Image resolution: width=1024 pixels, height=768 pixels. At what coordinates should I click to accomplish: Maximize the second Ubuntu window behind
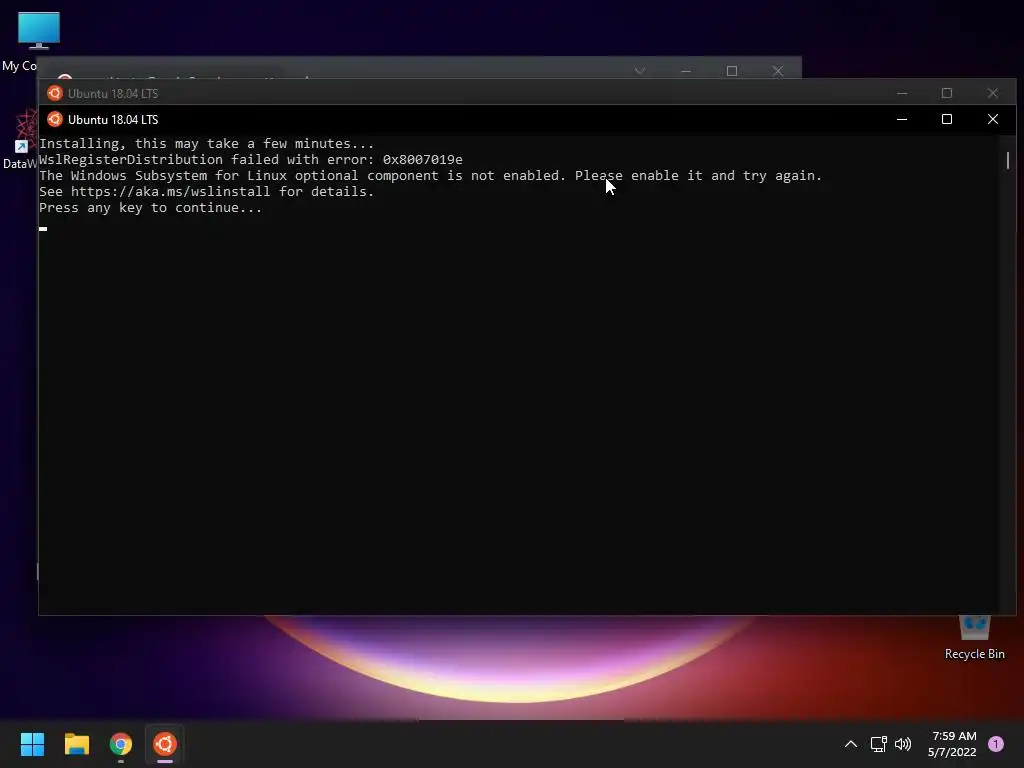pos(947,93)
